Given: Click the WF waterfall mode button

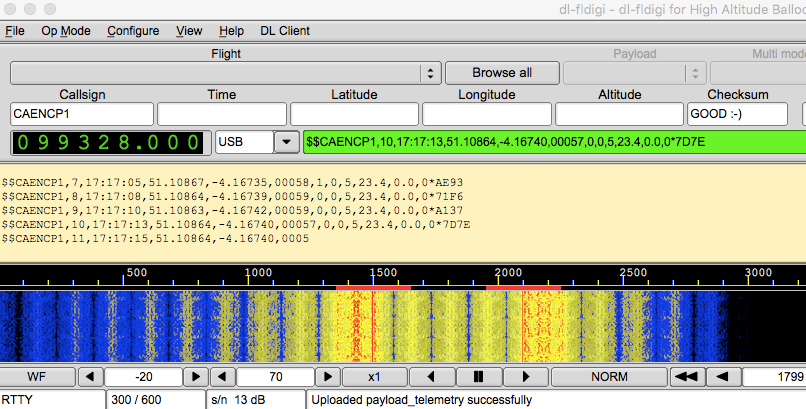Looking at the screenshot, I should [36, 377].
